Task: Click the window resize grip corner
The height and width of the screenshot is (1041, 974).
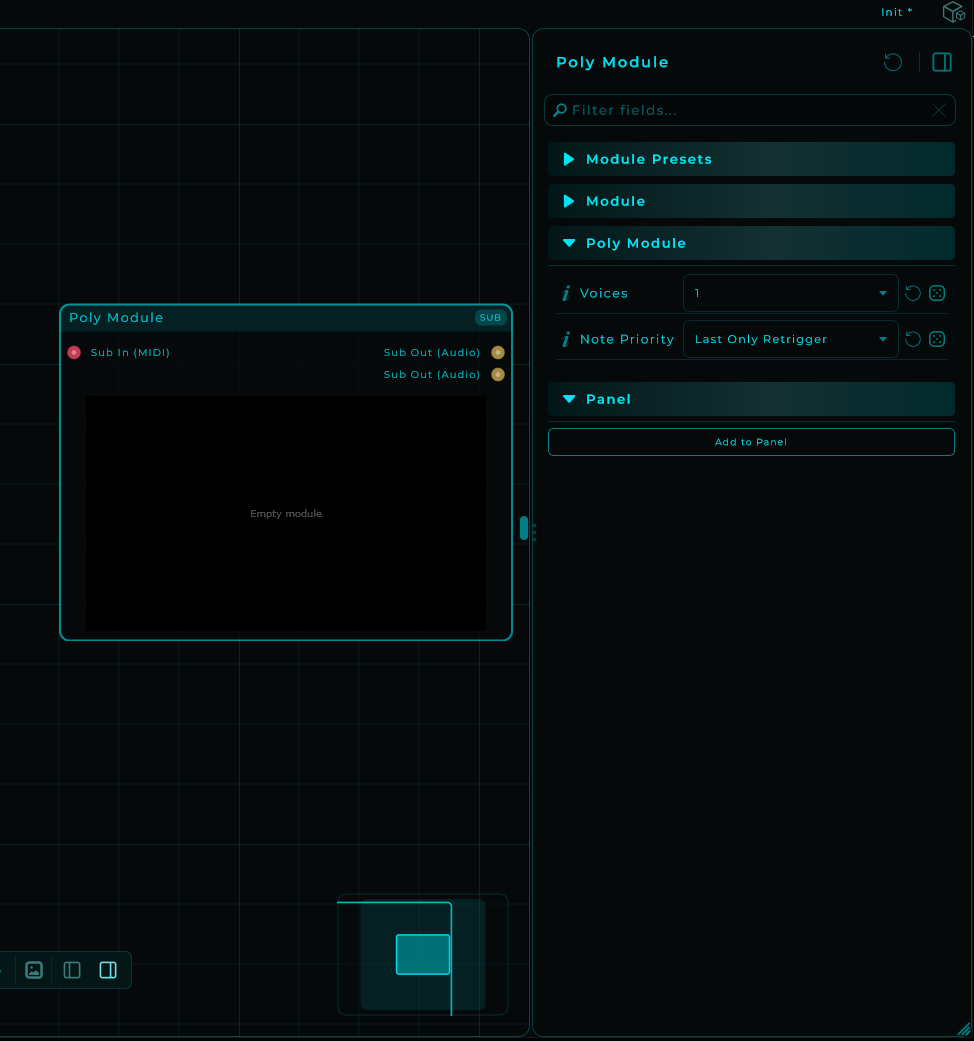Action: click(x=965, y=1028)
